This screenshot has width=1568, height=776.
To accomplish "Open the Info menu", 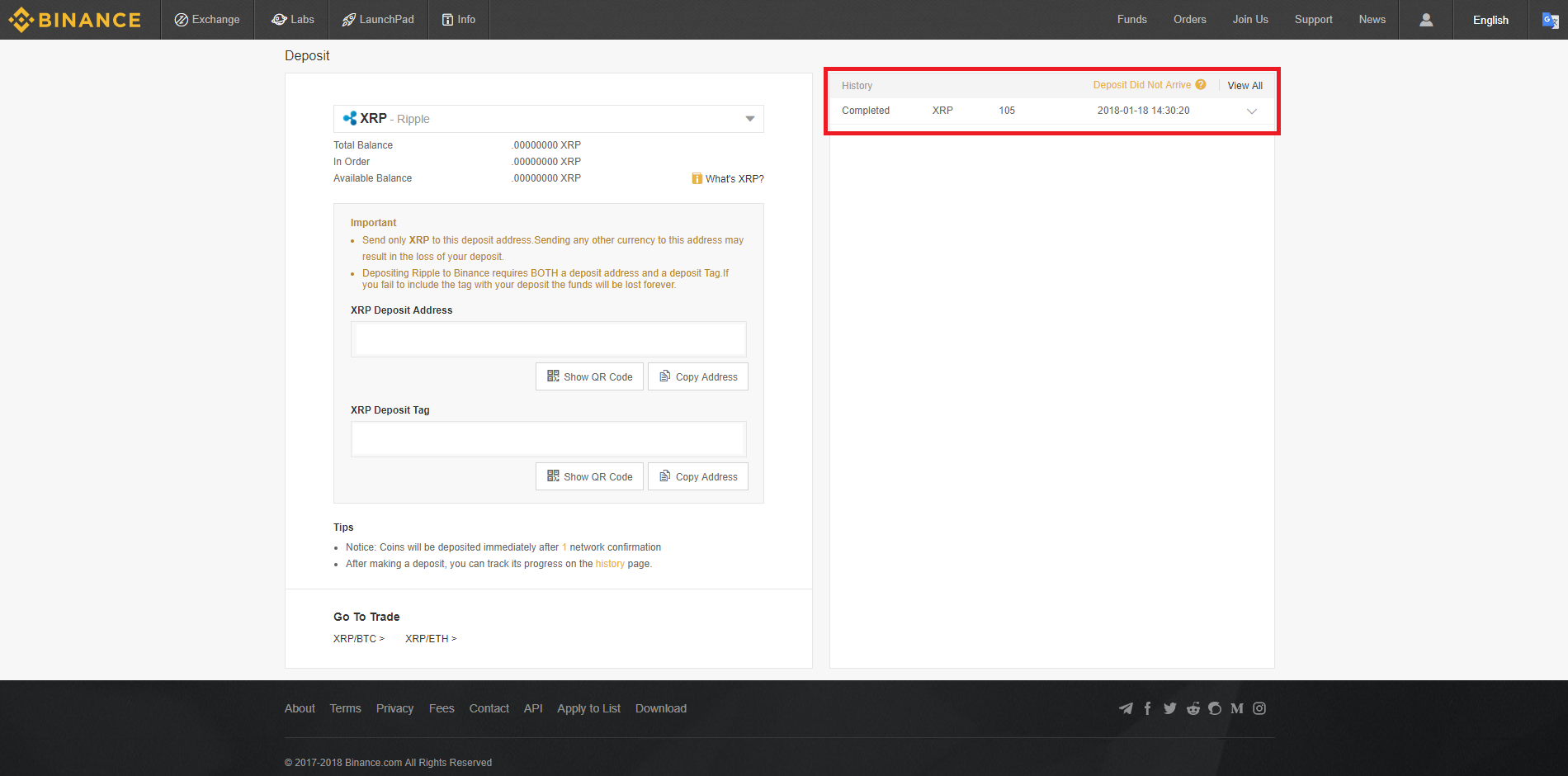I will pos(459,20).
